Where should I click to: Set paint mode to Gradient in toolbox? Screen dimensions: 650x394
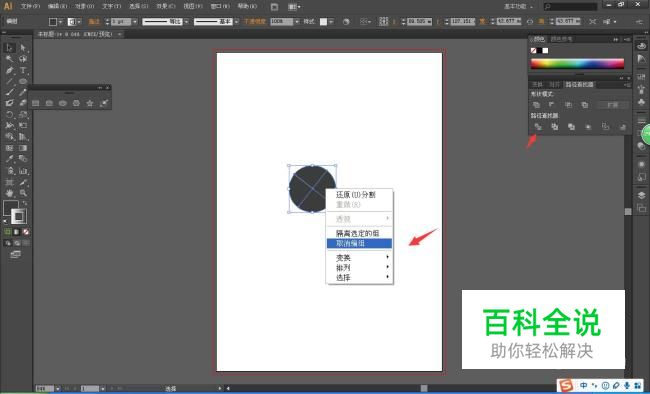(17, 232)
